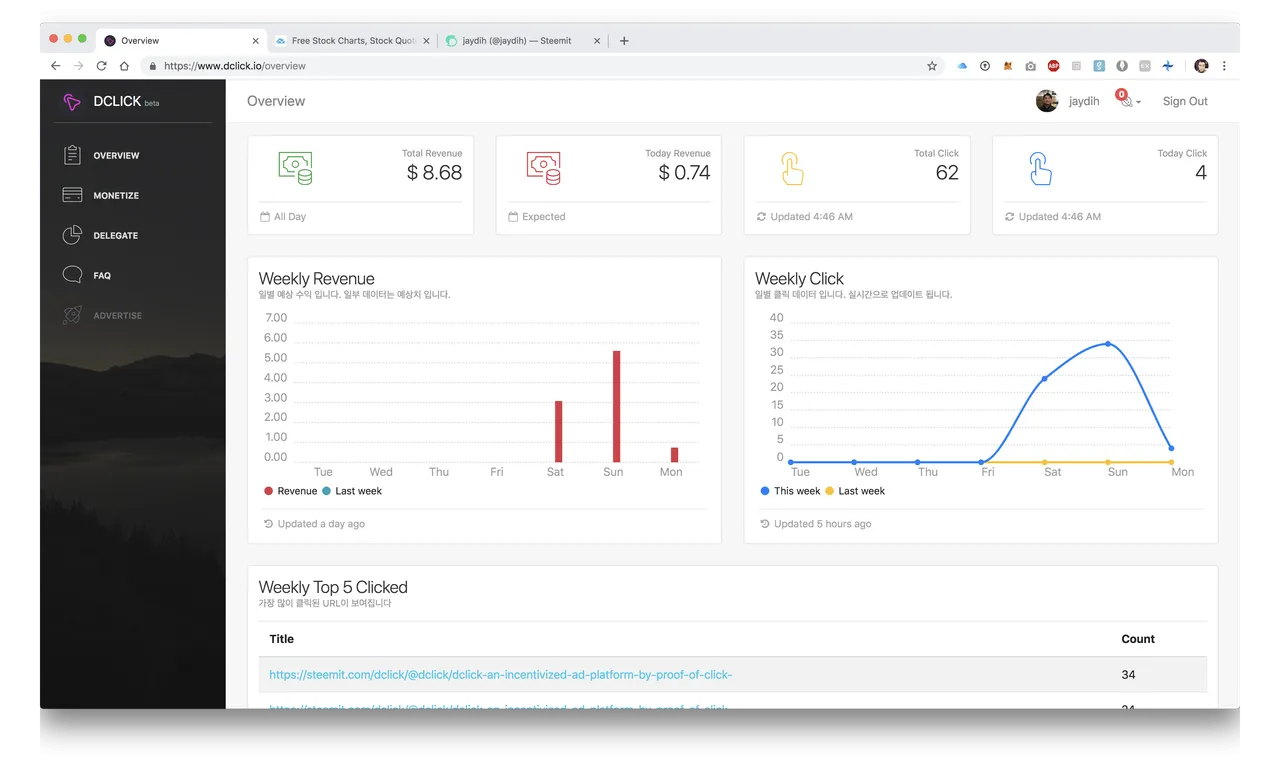This screenshot has height=766, width=1280.
Task: Click the browser back button
Action: [x=56, y=66]
